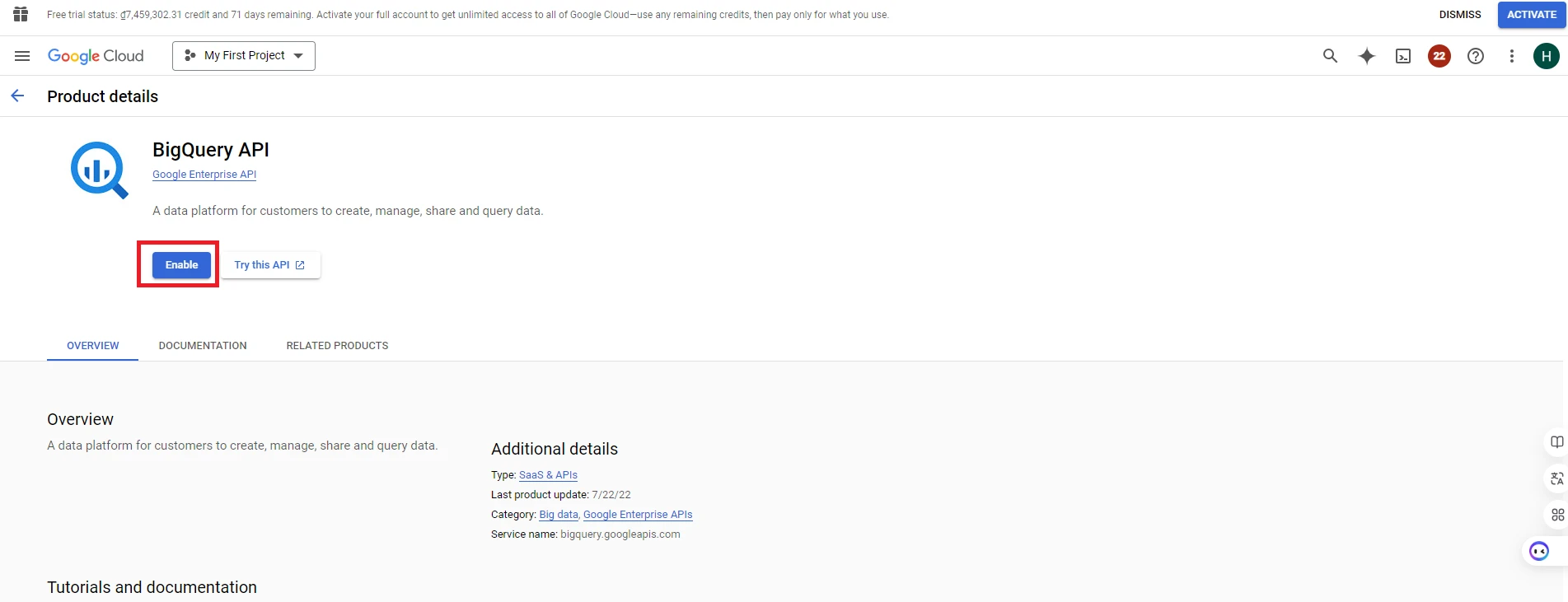Activate Cloud Shell terminal icon

pos(1403,56)
